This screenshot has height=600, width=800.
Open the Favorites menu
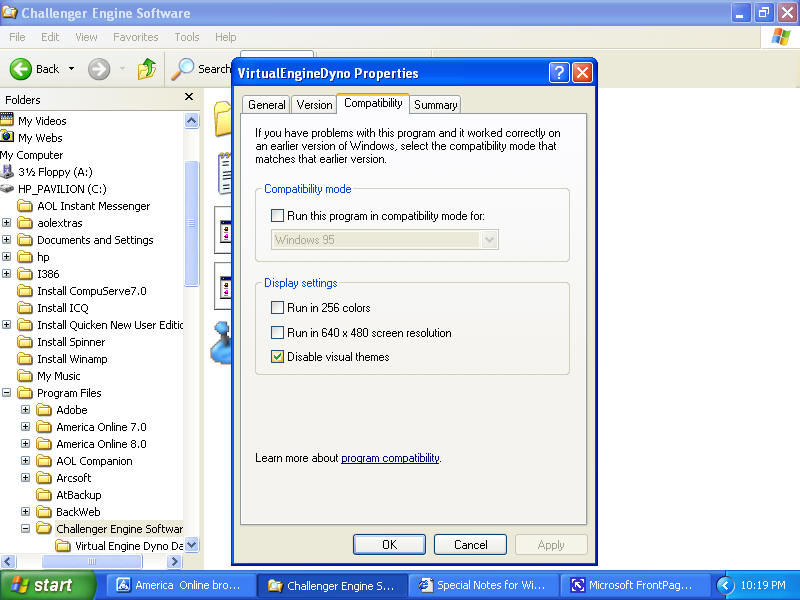tap(136, 37)
